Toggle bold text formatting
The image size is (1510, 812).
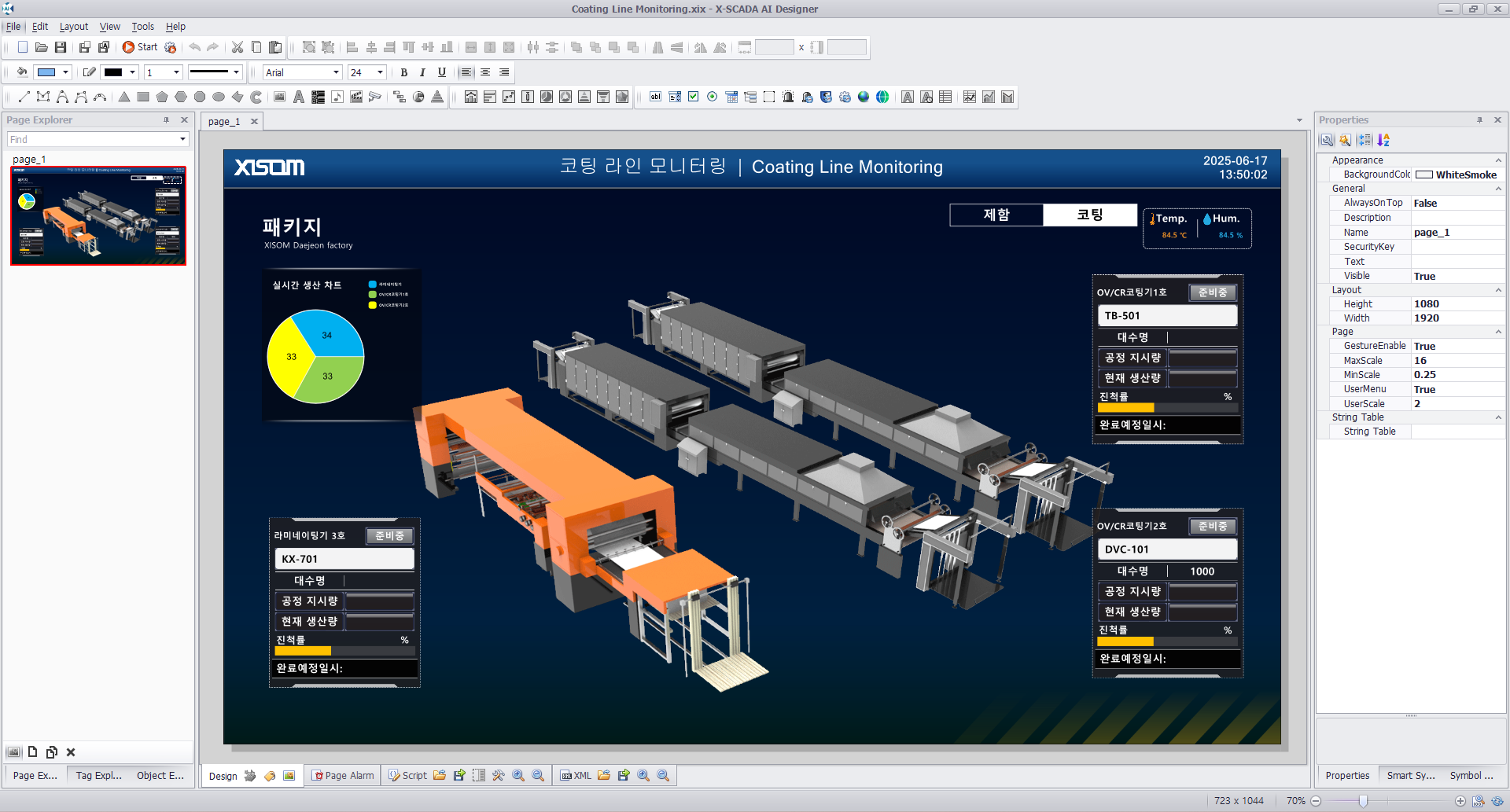click(x=404, y=72)
